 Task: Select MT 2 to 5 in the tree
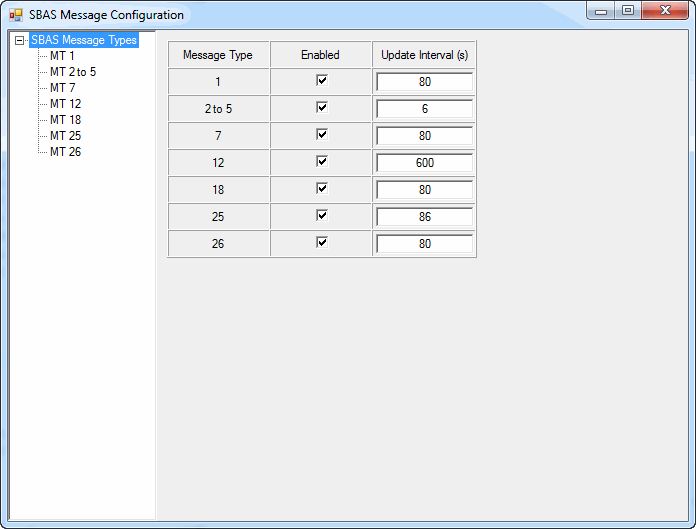73,72
